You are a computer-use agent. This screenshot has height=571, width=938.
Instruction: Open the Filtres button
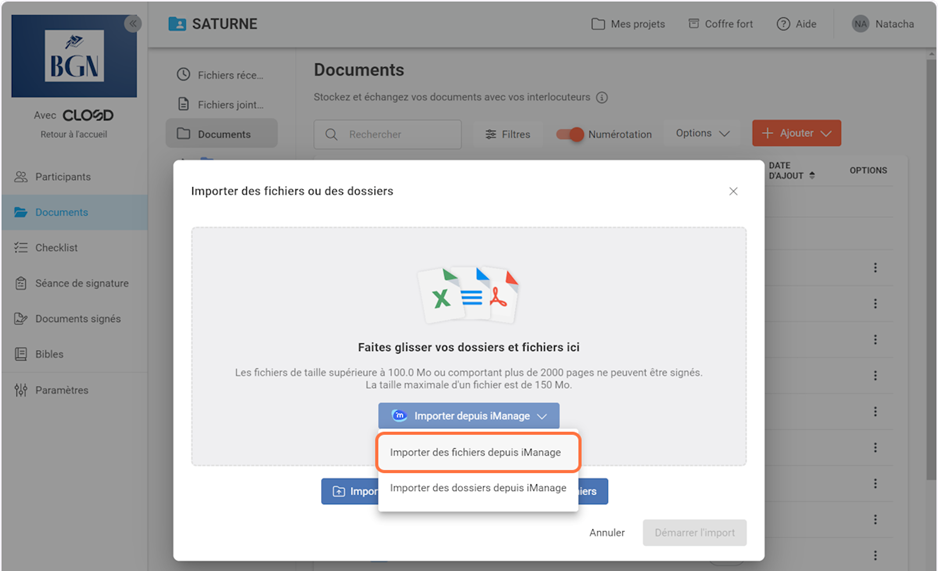pos(507,134)
